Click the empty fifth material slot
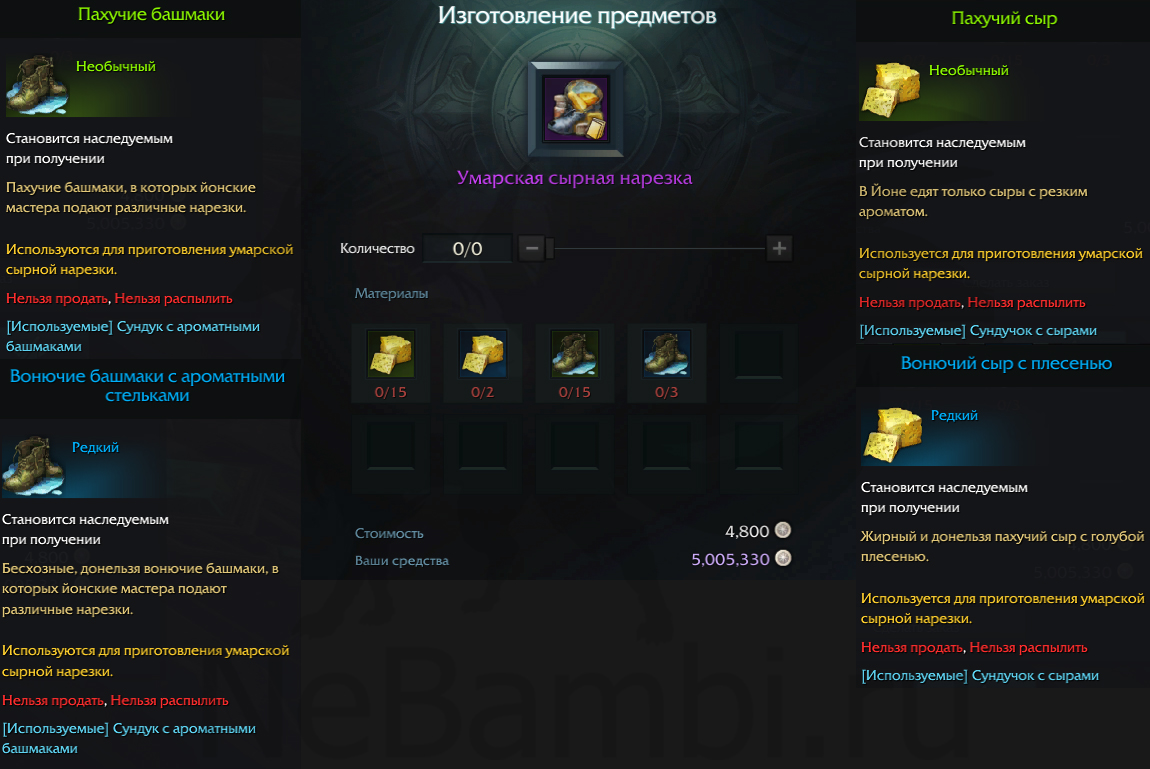 pos(758,353)
